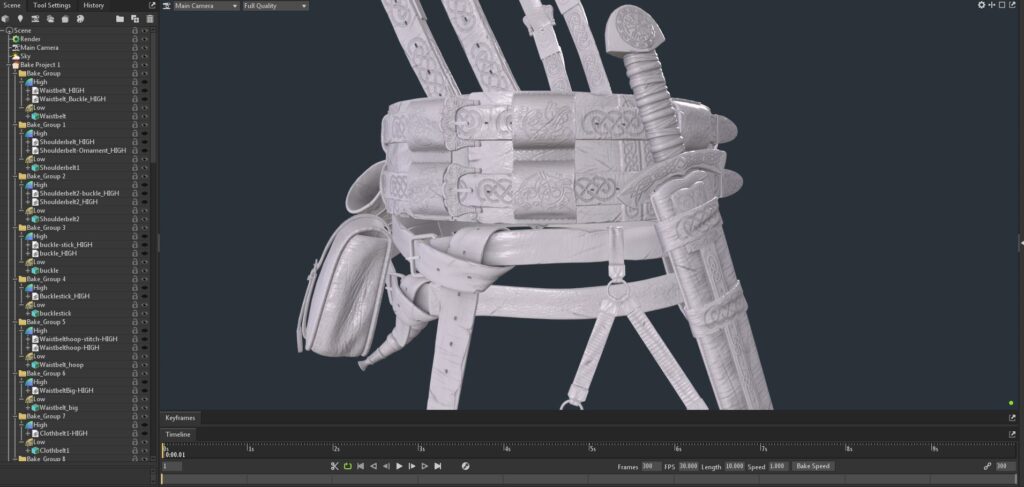Viewport: 1024px width, 487px height.
Task: Toggle lock on Bake Project 1 row
Action: click(135, 65)
